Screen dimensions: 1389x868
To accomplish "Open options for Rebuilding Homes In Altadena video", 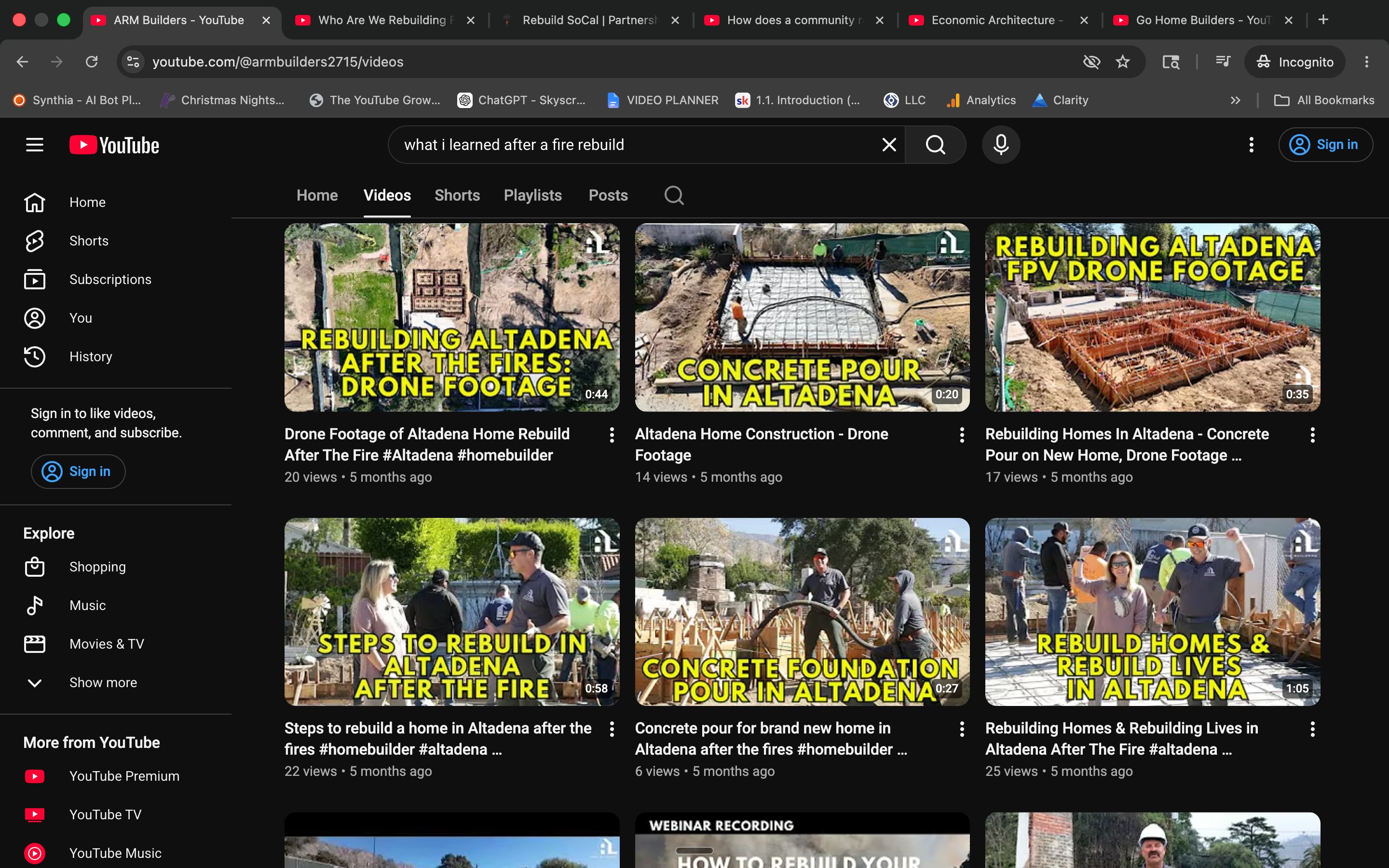I will (x=1312, y=434).
